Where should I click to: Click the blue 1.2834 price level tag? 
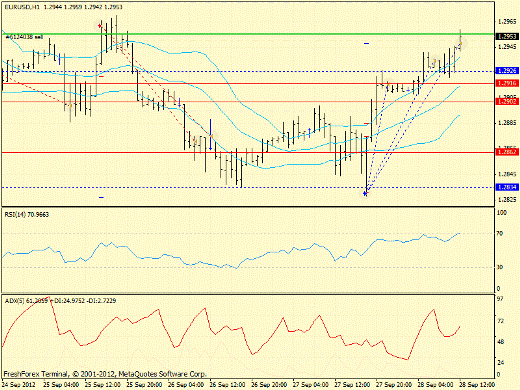pyautogui.click(x=507, y=187)
